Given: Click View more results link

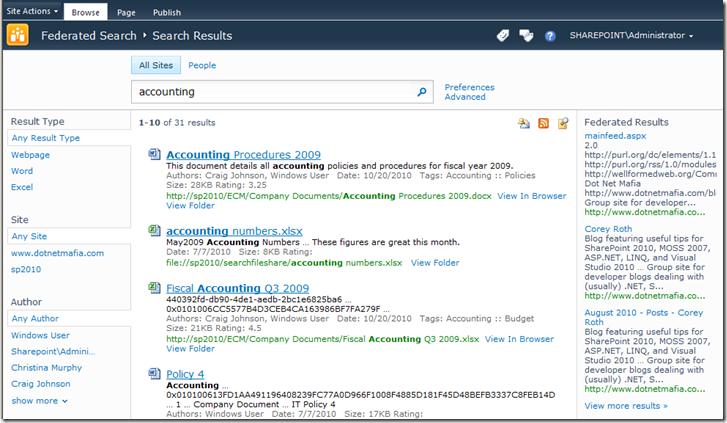Looking at the screenshot, I should click(626, 406).
